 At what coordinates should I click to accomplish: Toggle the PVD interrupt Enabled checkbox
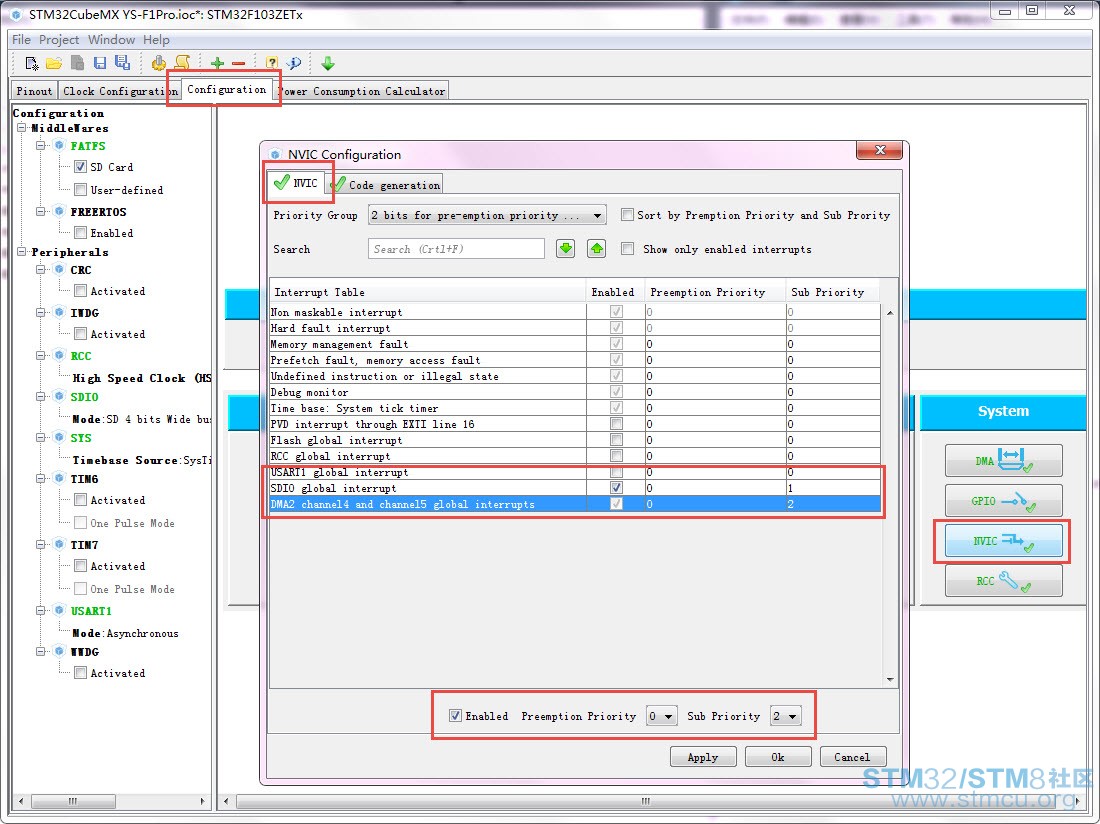coord(616,424)
